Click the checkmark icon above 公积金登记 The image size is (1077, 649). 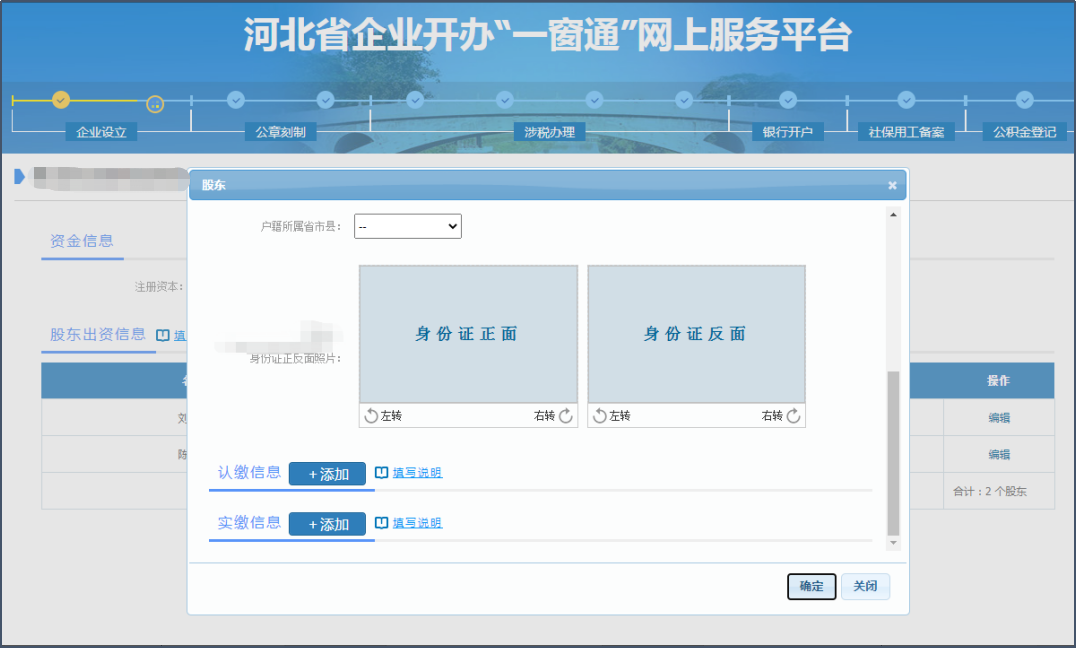[1024, 100]
